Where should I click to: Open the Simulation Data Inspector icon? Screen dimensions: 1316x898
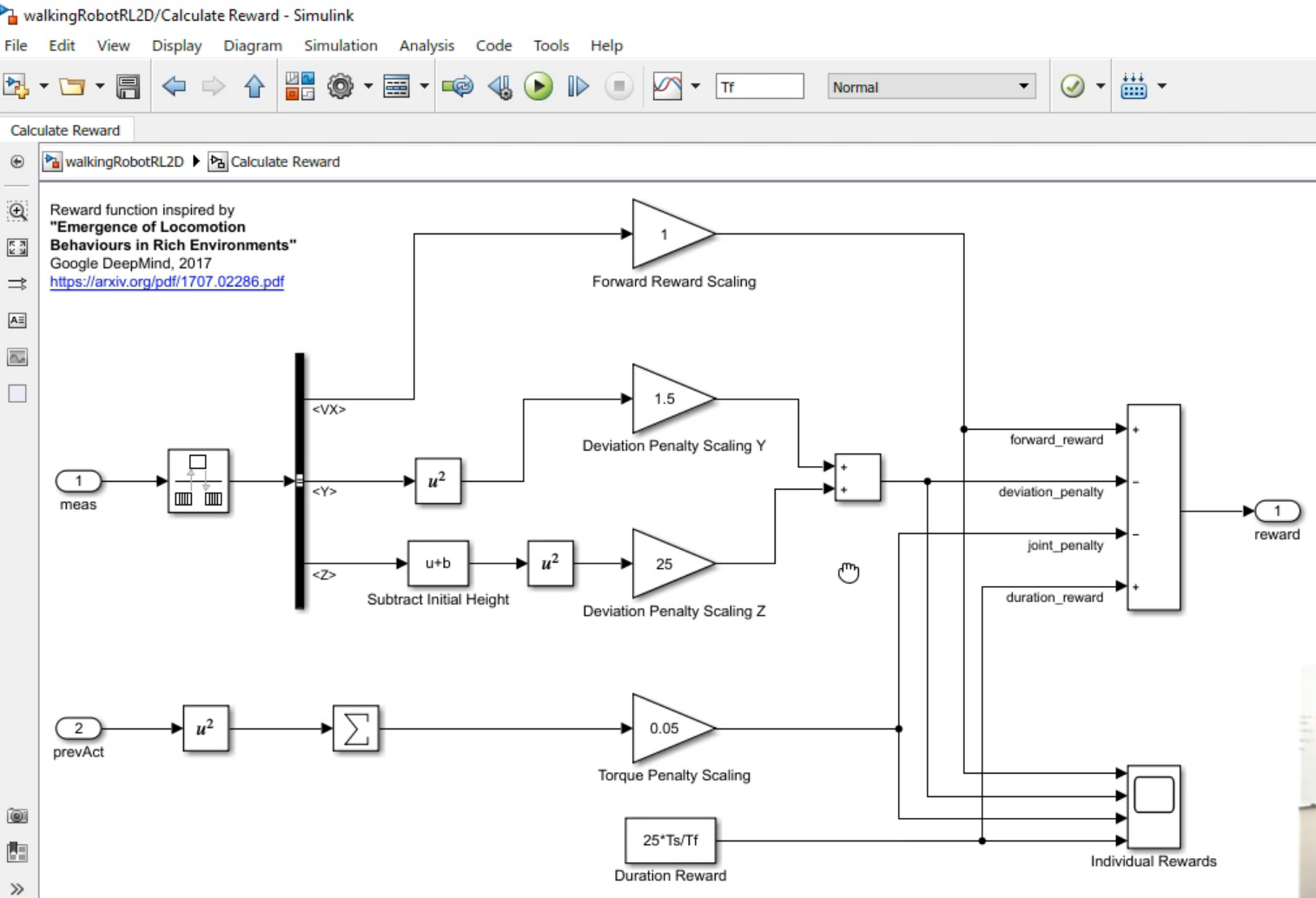coord(667,86)
